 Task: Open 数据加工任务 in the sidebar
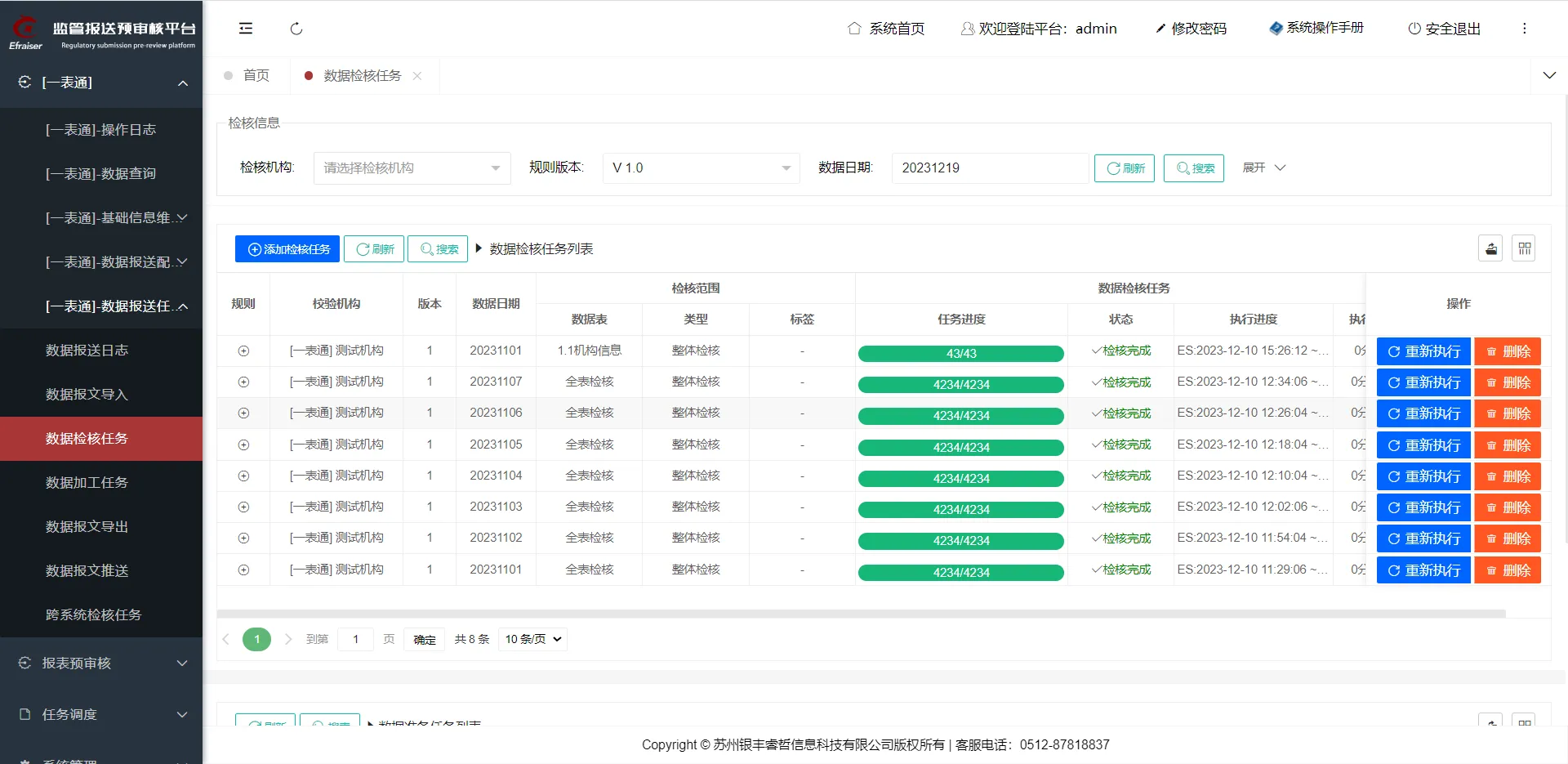tap(87, 483)
